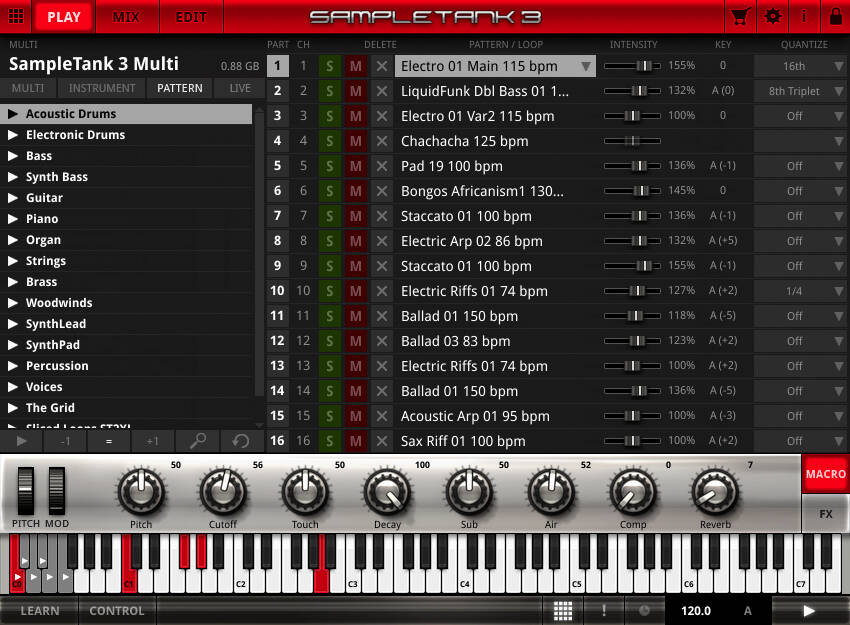Start playback with bottom-right play button
850x625 pixels.
[809, 611]
